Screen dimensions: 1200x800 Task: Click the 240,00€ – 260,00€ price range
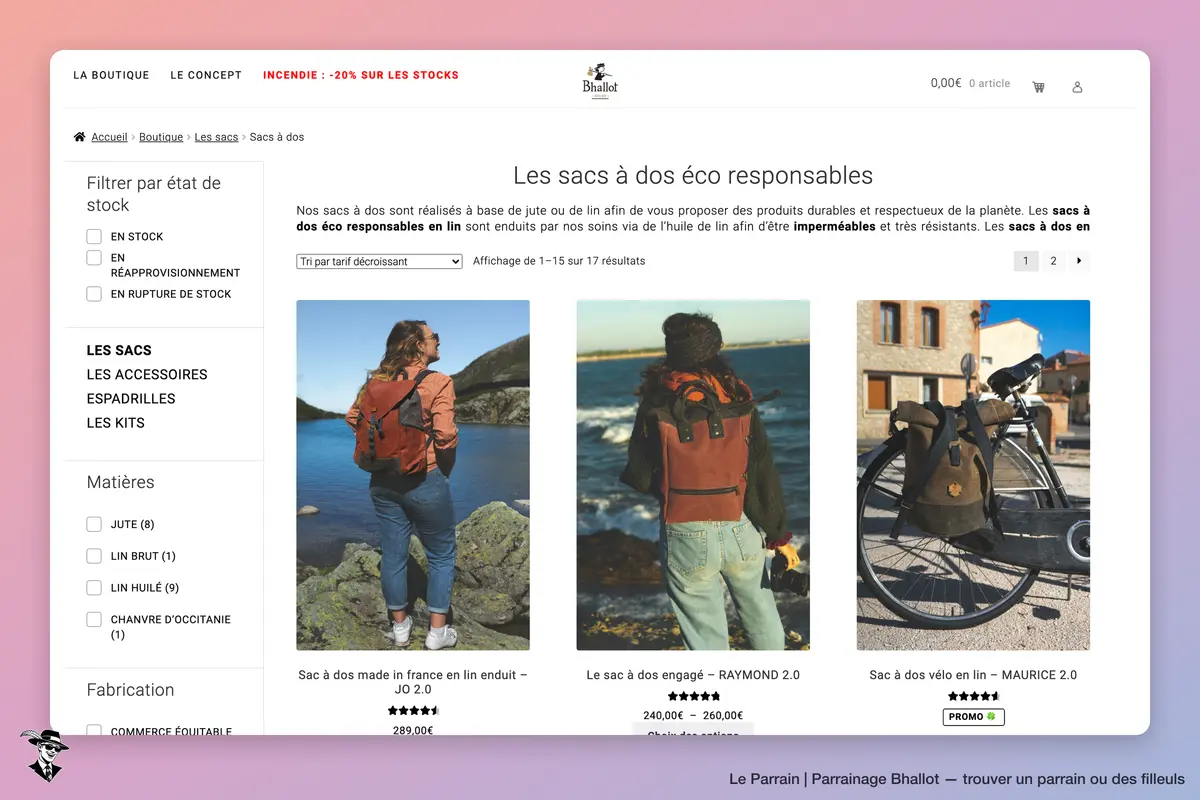(693, 715)
